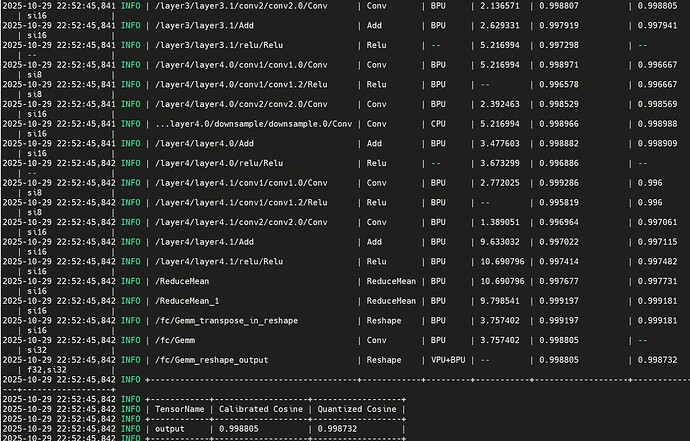The image size is (690, 441).
Task: Select the TensorName column header
Action: (180, 409)
